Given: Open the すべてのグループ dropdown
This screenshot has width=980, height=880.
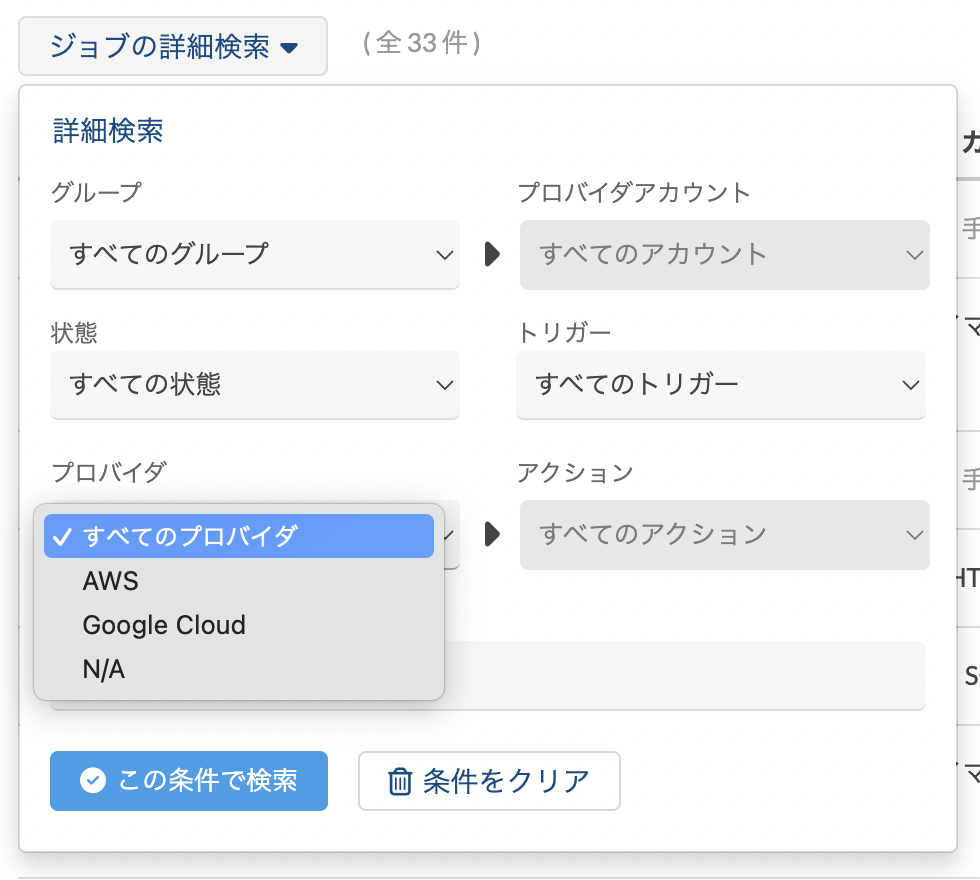Looking at the screenshot, I should 254,255.
